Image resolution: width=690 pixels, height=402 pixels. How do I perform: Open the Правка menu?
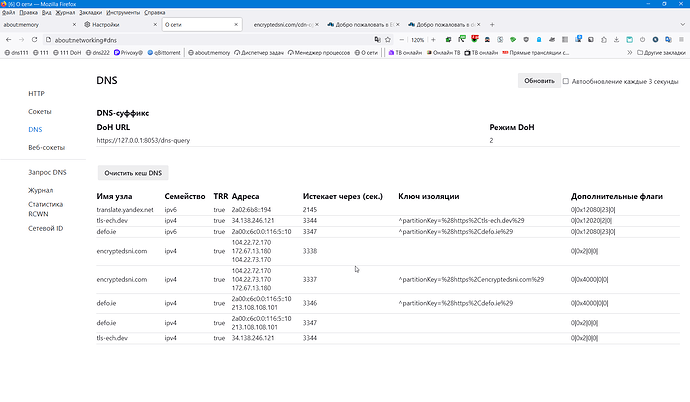pyautogui.click(x=28, y=12)
